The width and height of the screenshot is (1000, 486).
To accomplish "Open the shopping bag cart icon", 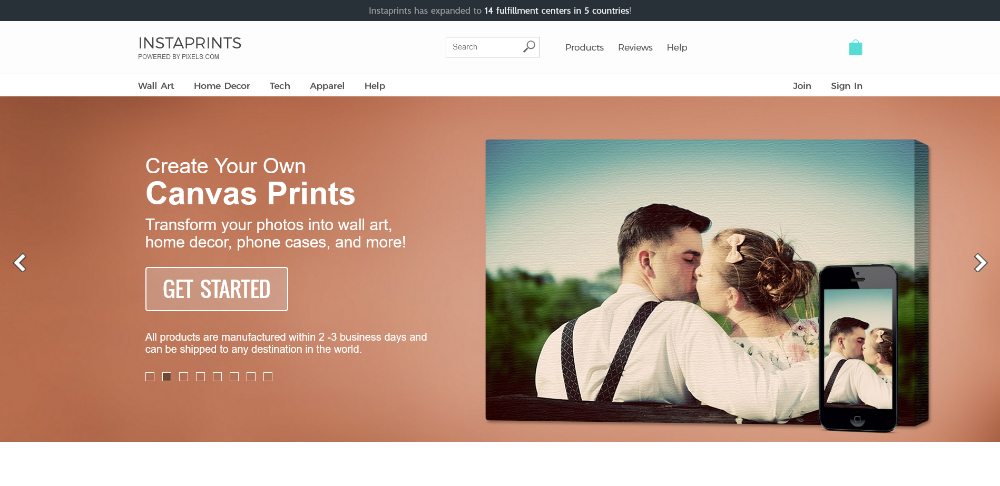I will (x=855, y=47).
